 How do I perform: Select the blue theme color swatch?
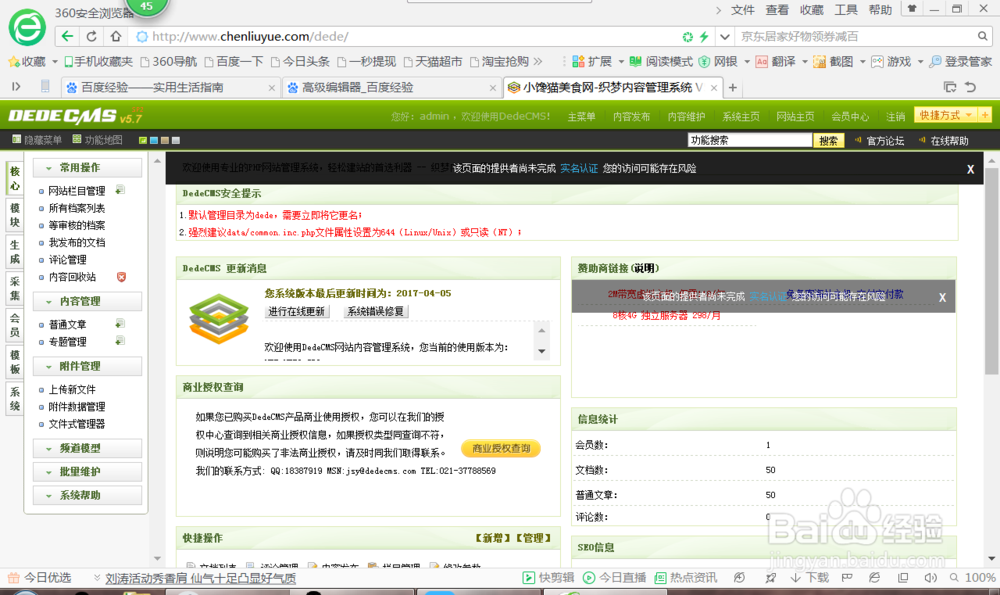[x=154, y=140]
